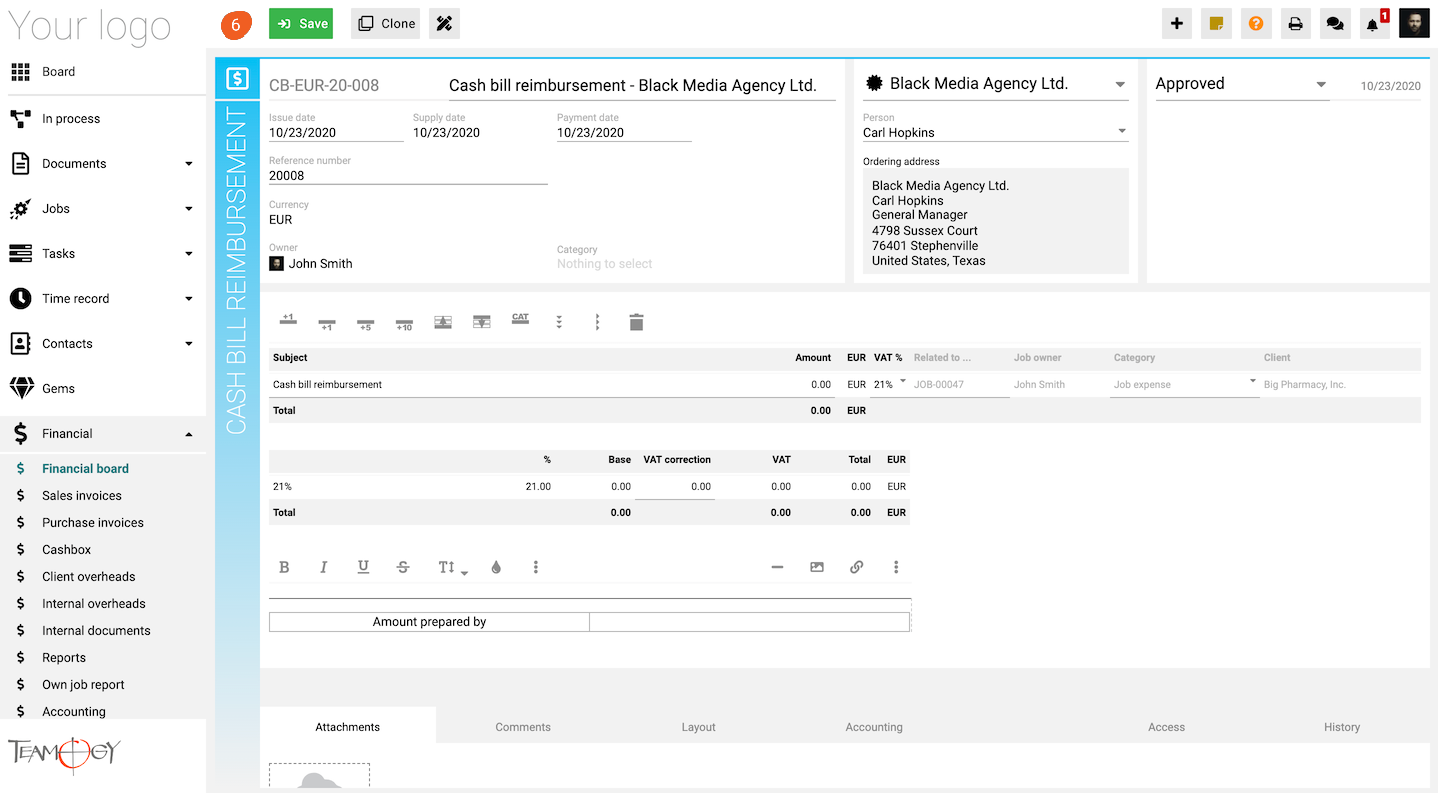Add ten rows with +10 icon
Image resolution: width=1438 pixels, height=793 pixels.
point(404,323)
